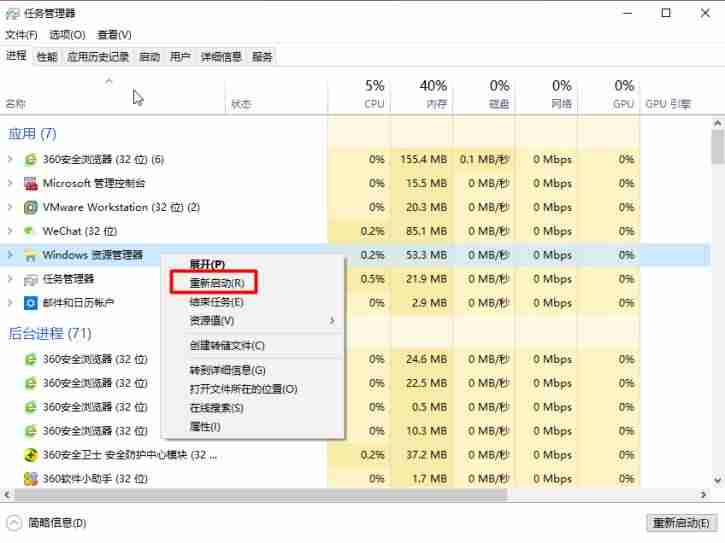725x543 pixels.
Task: Click the vertical scrollbar up arrow
Action: (718, 123)
